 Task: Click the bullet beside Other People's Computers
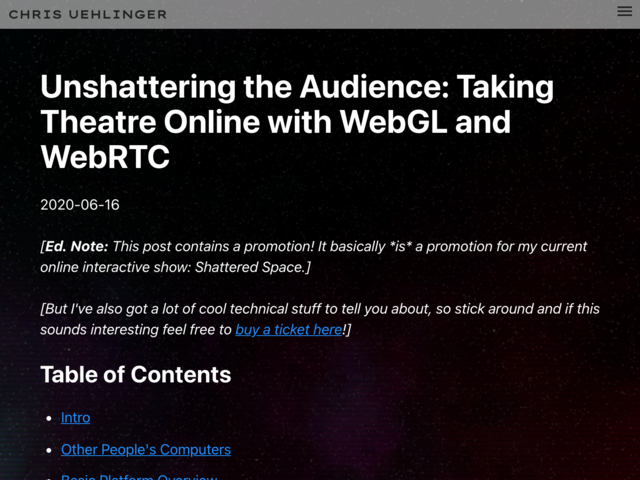[49, 450]
